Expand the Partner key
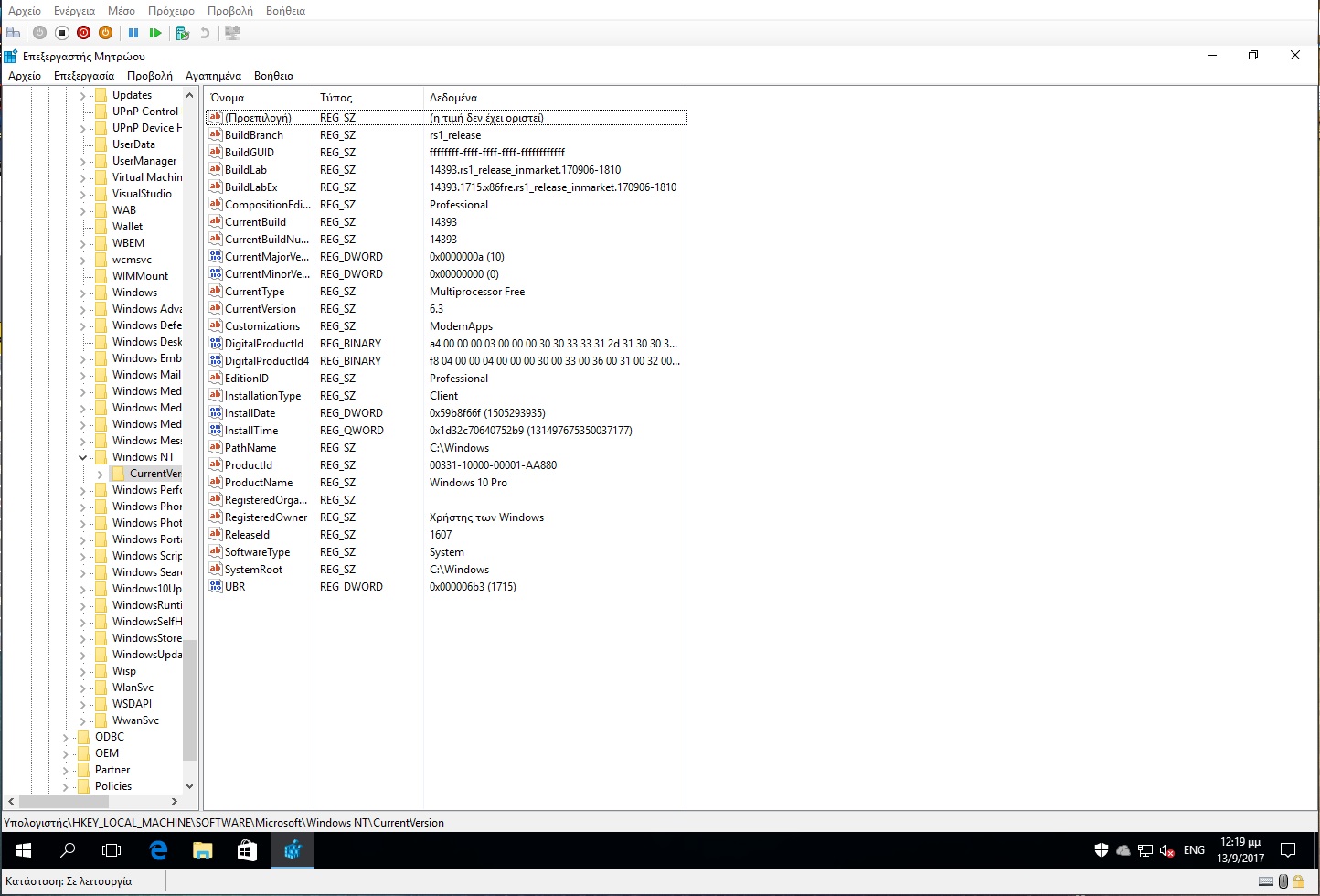This screenshot has width=1320, height=896. point(66,770)
